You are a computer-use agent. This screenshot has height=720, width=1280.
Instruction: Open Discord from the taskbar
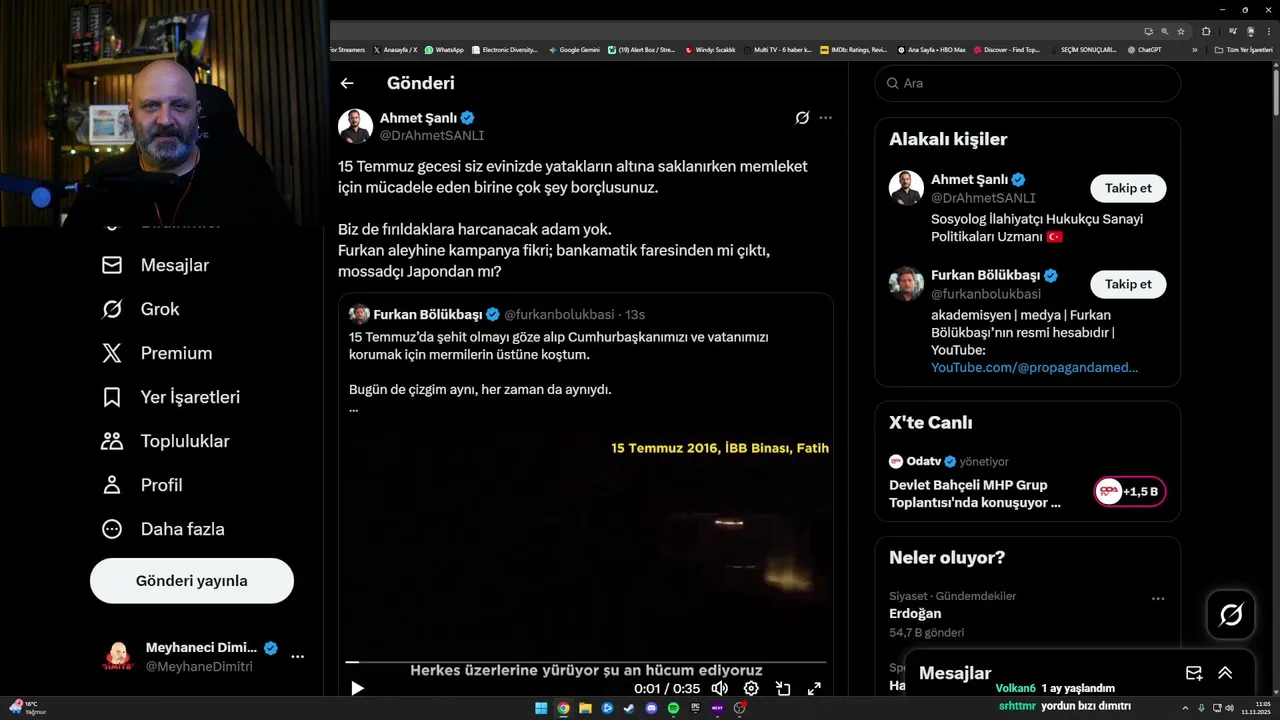click(x=651, y=708)
